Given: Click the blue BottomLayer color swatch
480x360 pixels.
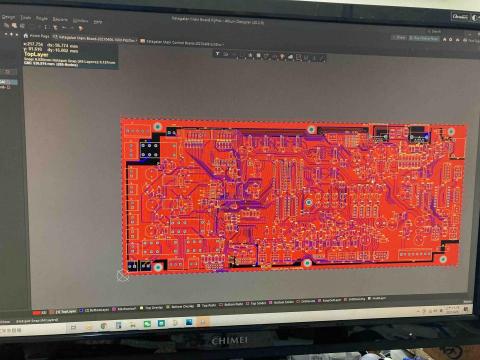Looking at the screenshot, I should pyautogui.click(x=81, y=311).
